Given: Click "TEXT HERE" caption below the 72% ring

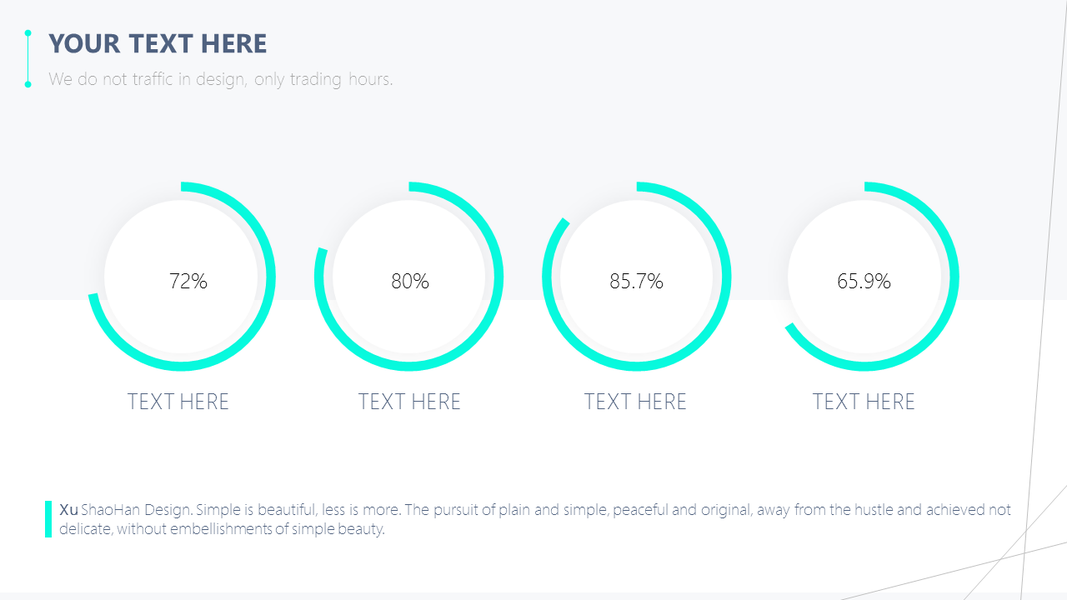Looking at the screenshot, I should click(178, 402).
